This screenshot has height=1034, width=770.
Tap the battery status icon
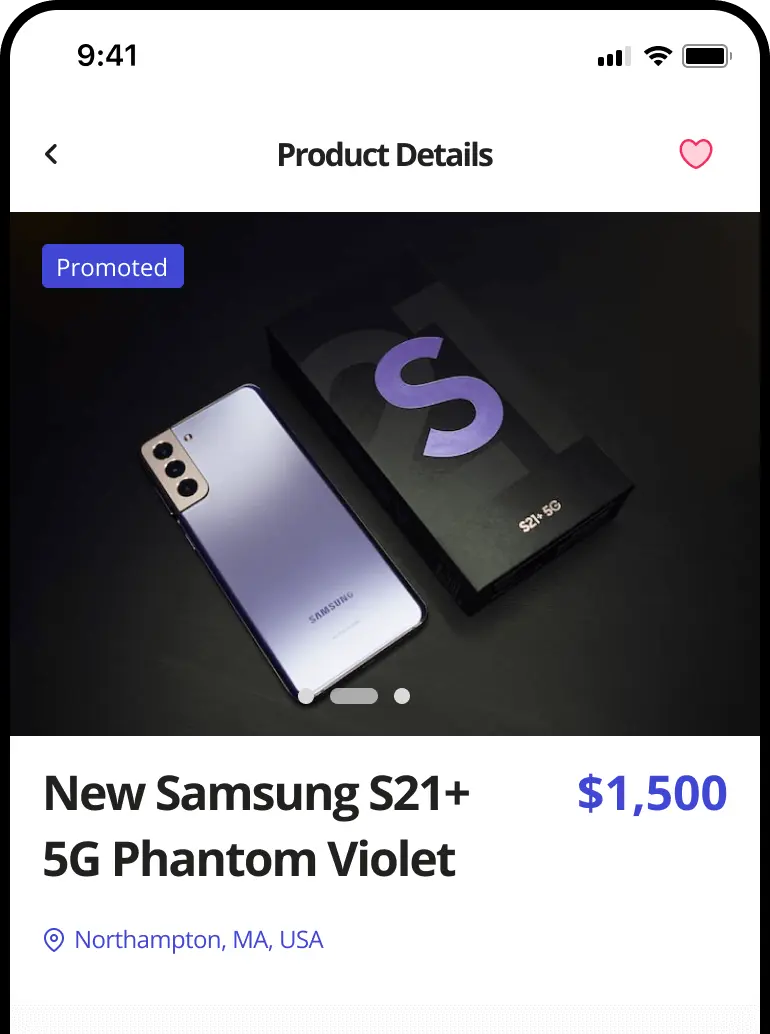click(706, 56)
